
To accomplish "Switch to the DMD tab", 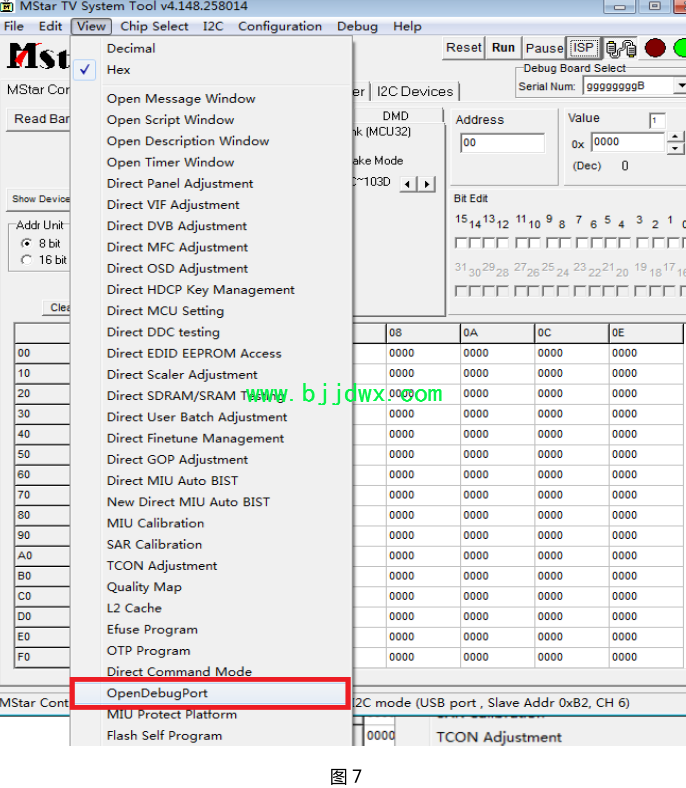I will [x=396, y=116].
